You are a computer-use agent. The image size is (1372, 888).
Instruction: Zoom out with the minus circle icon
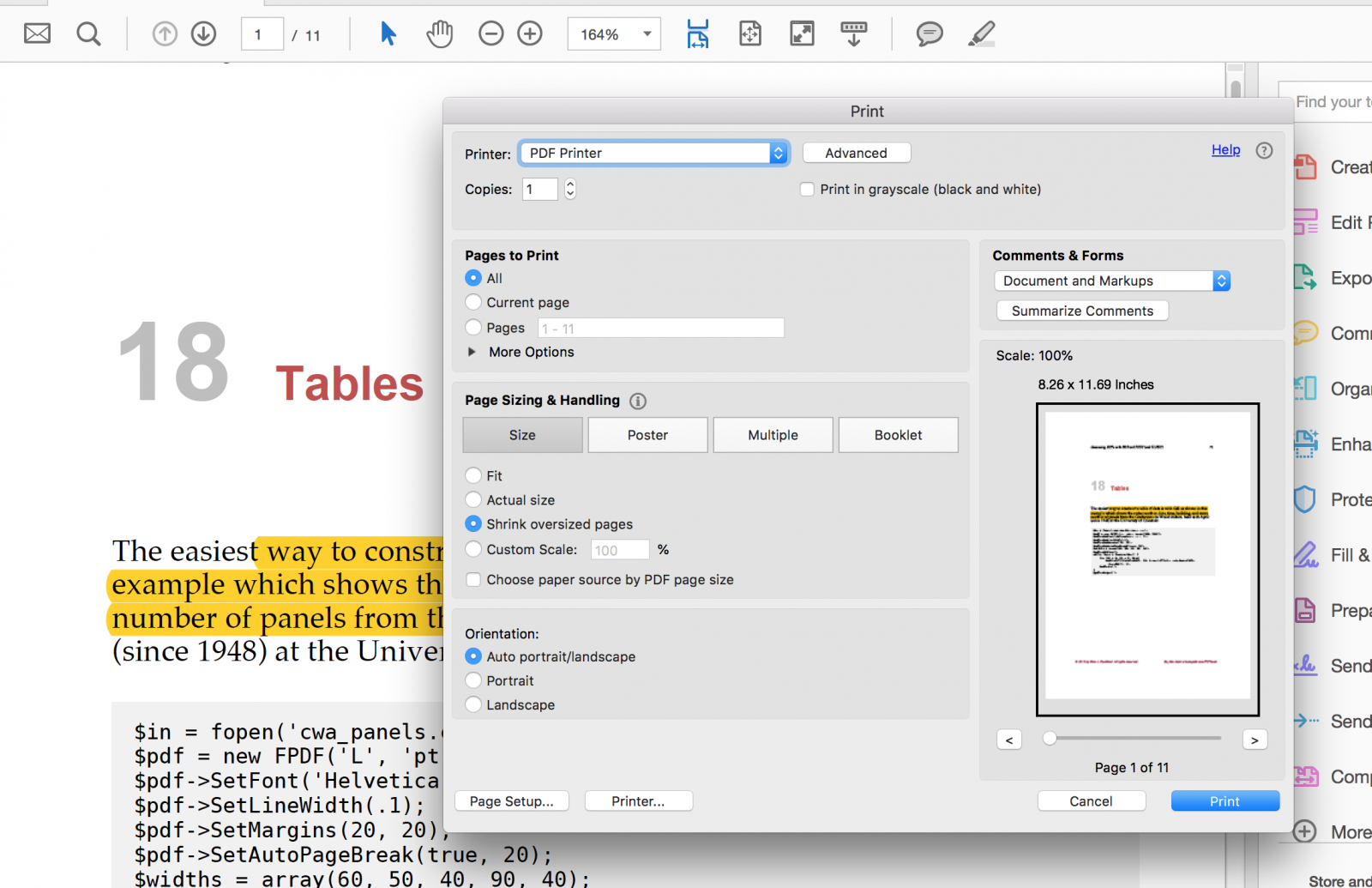coord(490,34)
